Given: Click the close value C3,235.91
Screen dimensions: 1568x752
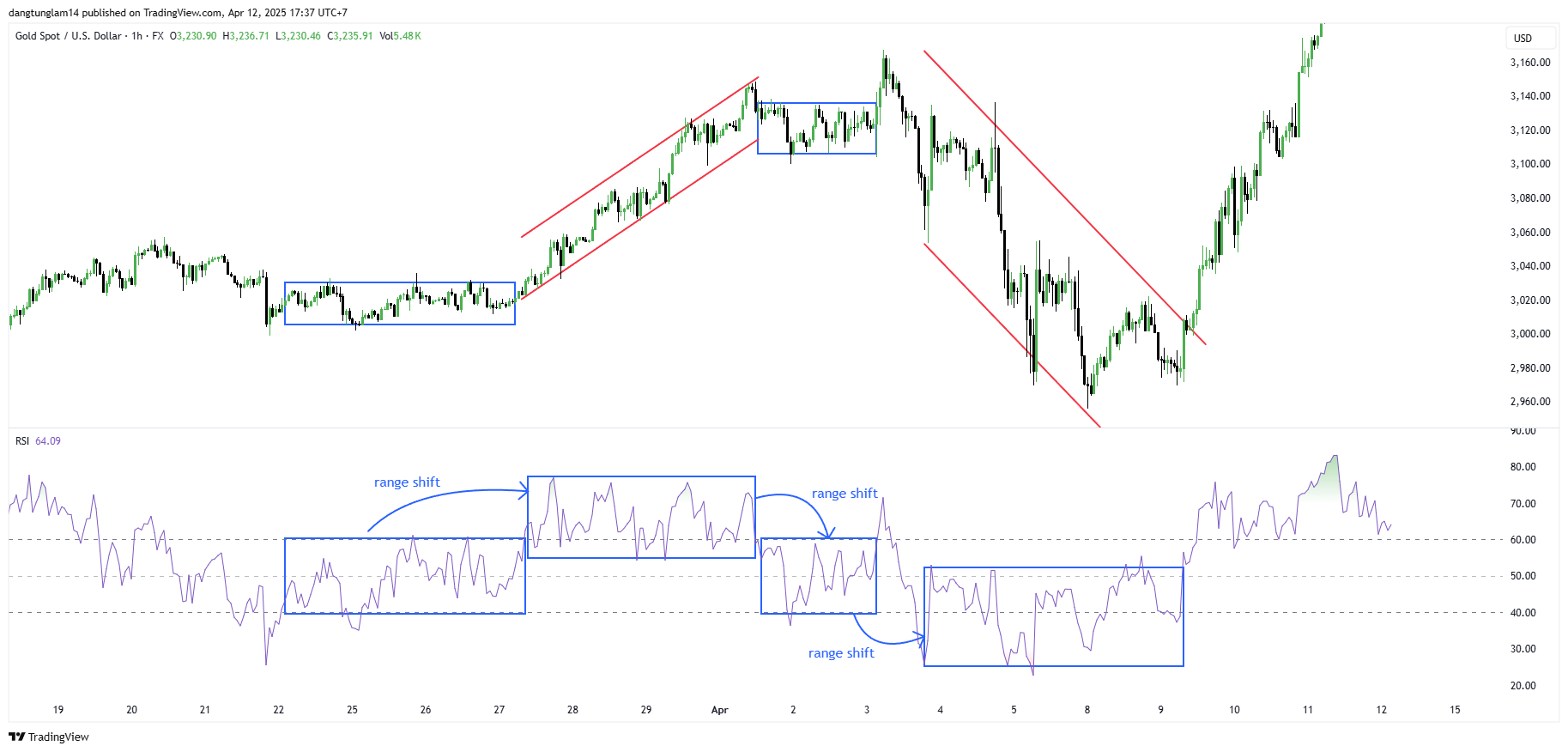Looking at the screenshot, I should point(350,36).
